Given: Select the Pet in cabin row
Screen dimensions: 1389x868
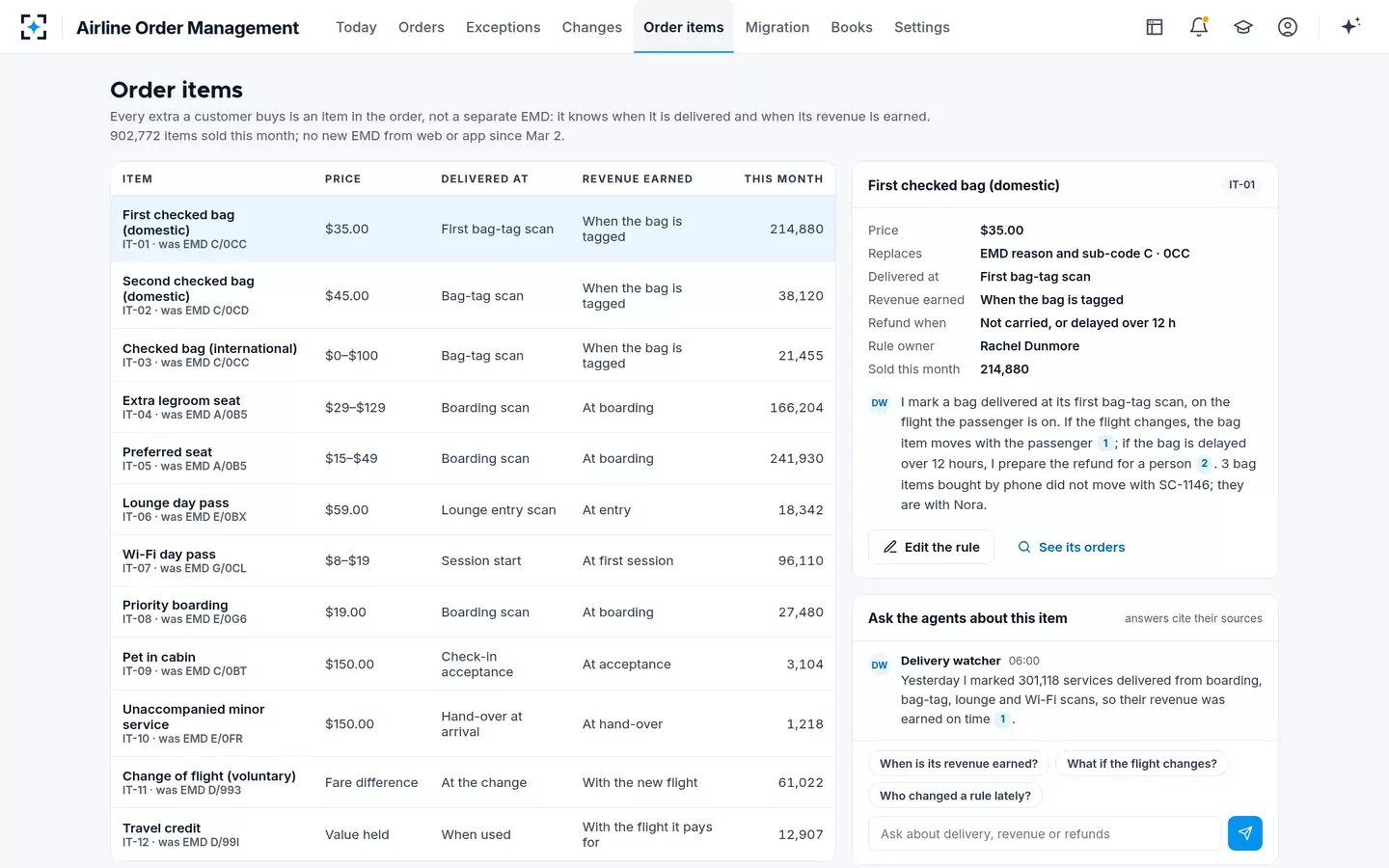Looking at the screenshot, I should [473, 665].
